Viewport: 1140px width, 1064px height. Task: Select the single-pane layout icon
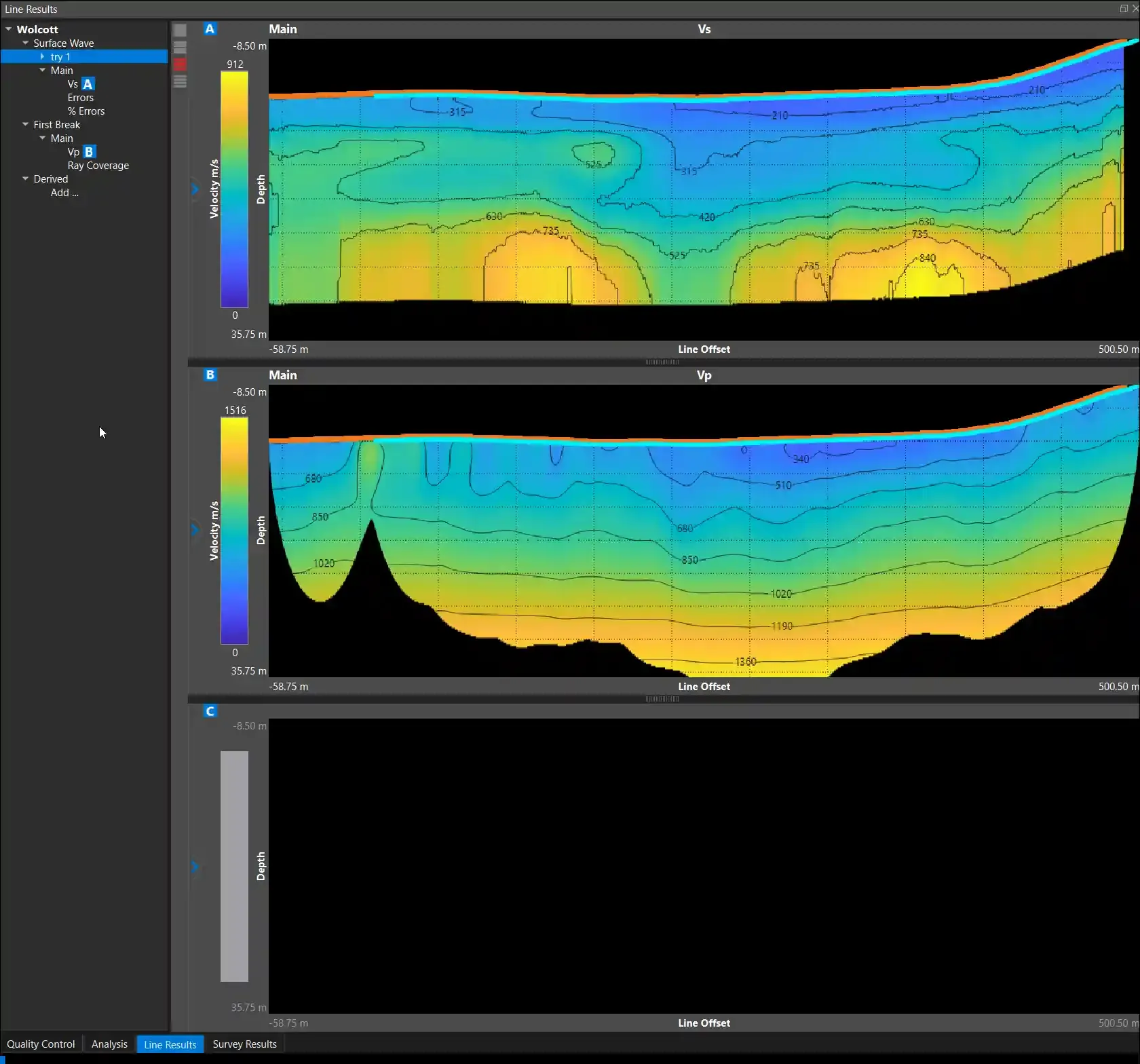point(180,31)
